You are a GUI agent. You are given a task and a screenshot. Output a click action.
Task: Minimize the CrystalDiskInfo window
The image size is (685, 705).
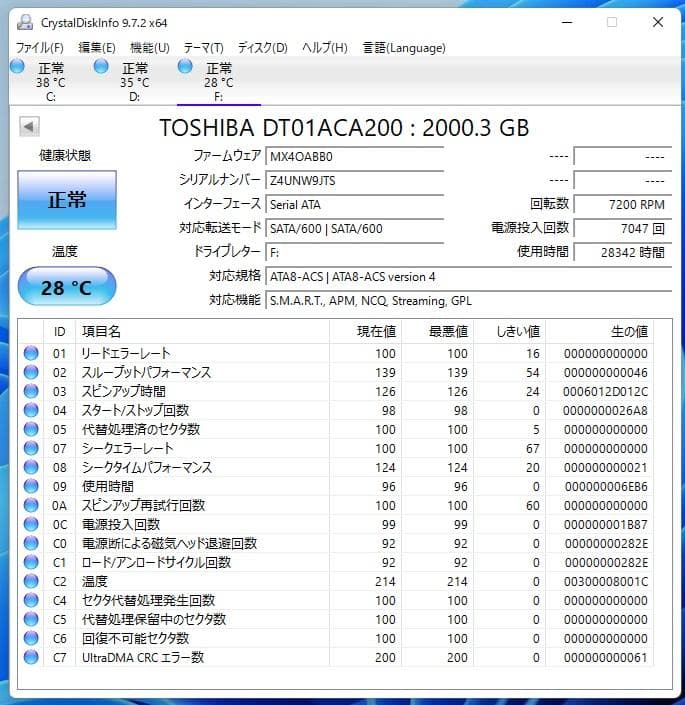tap(567, 22)
